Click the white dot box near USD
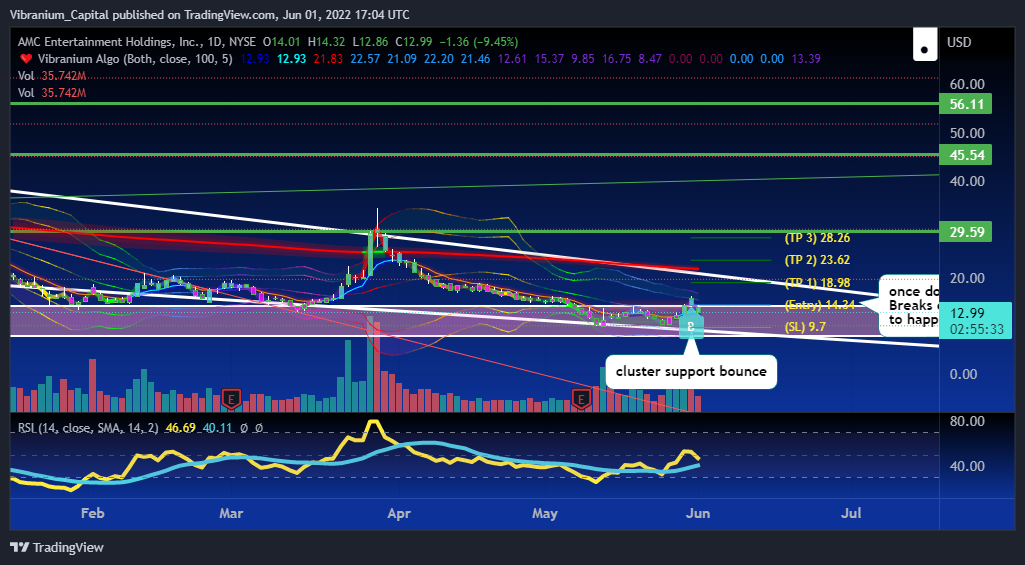 click(x=925, y=45)
